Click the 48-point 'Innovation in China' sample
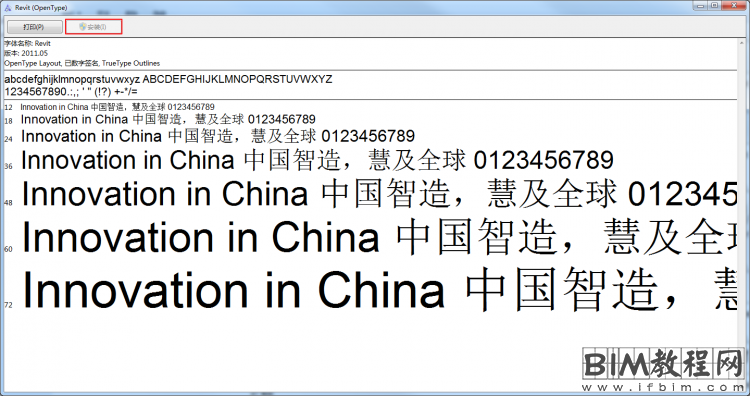 pos(379,194)
